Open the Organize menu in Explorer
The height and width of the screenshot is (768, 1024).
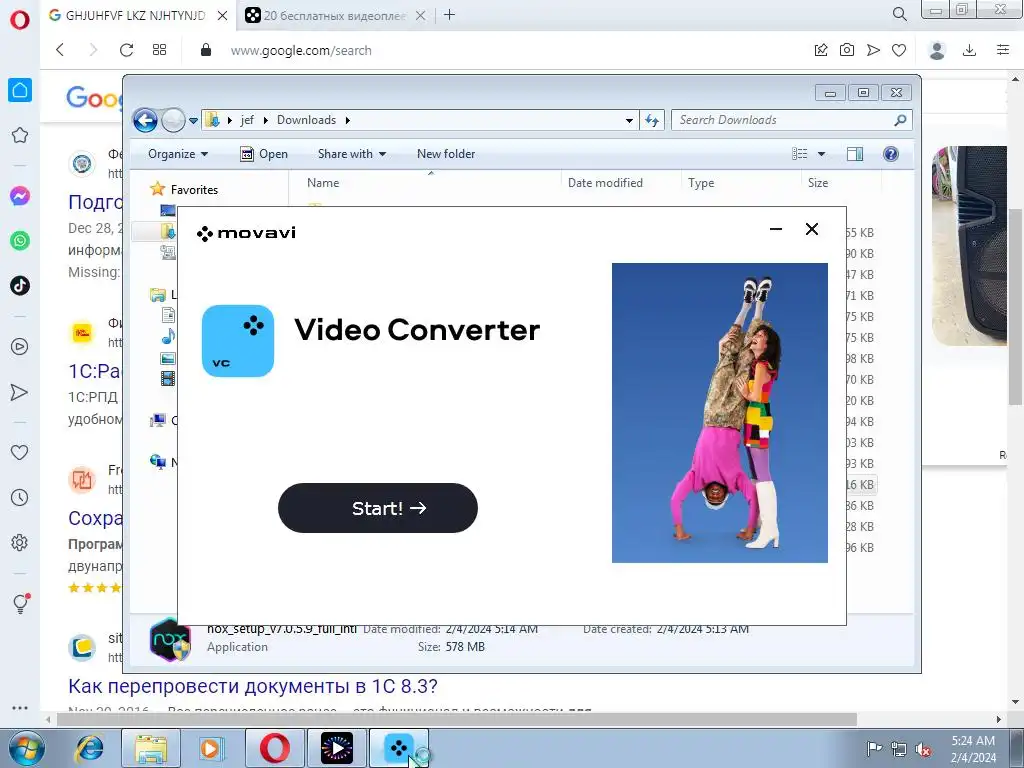pyautogui.click(x=178, y=154)
